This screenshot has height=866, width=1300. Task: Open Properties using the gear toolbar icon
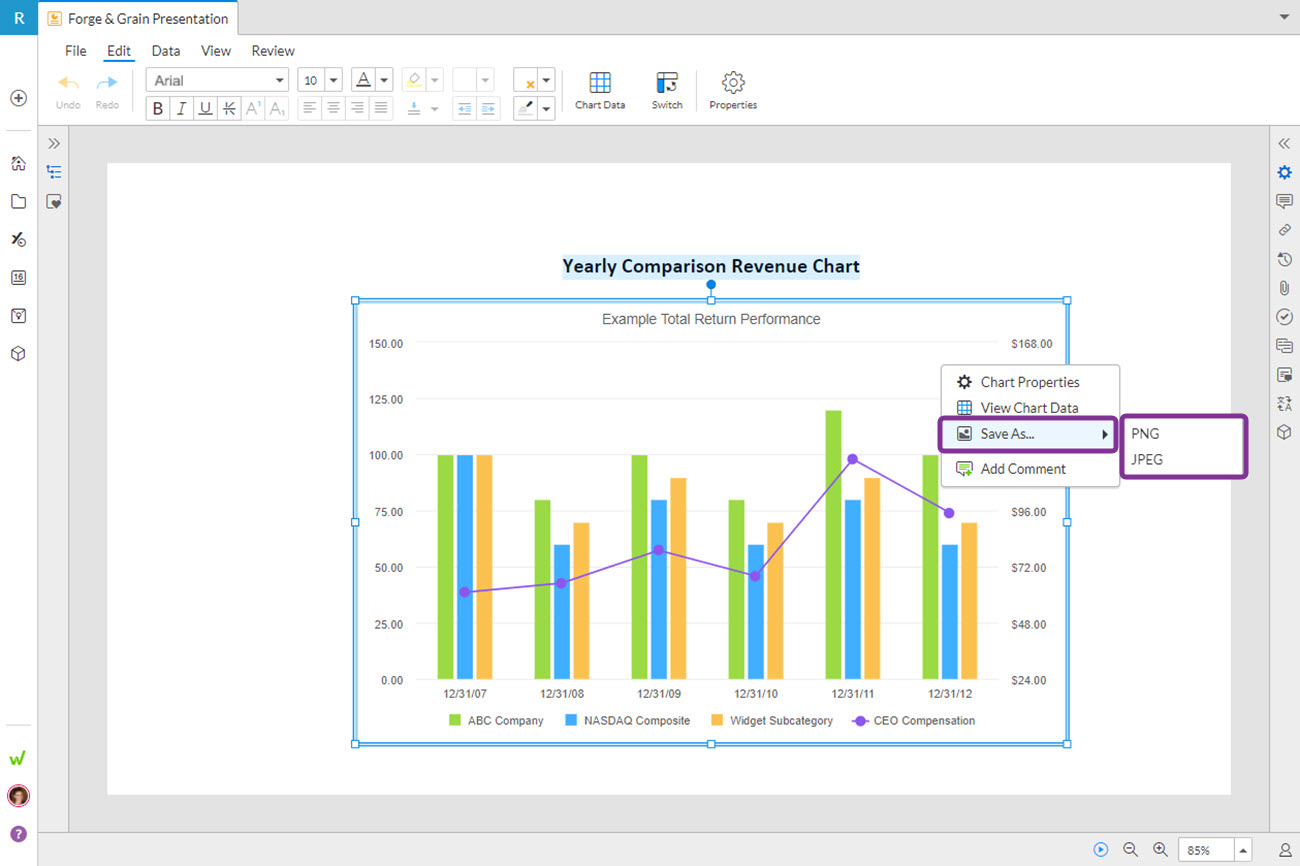pos(732,90)
